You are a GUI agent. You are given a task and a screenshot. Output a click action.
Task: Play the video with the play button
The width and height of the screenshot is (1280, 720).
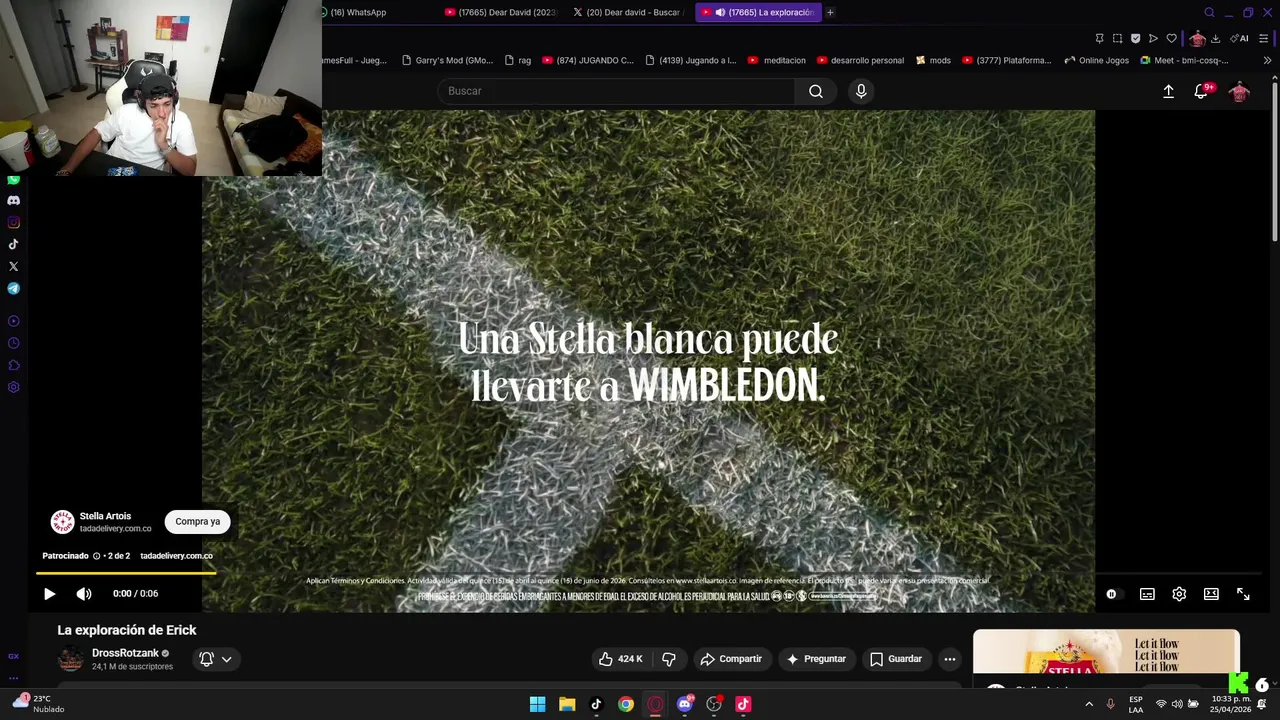tap(49, 594)
